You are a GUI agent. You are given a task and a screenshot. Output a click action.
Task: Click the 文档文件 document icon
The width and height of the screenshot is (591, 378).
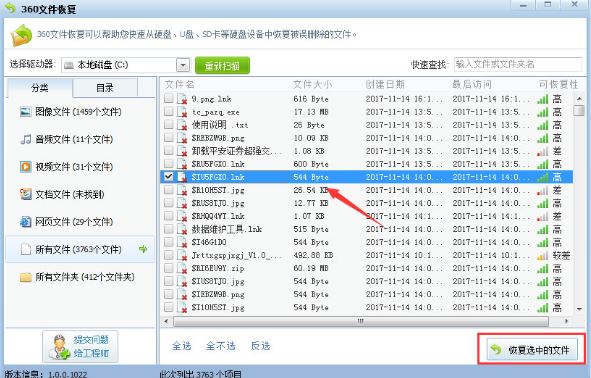26,194
